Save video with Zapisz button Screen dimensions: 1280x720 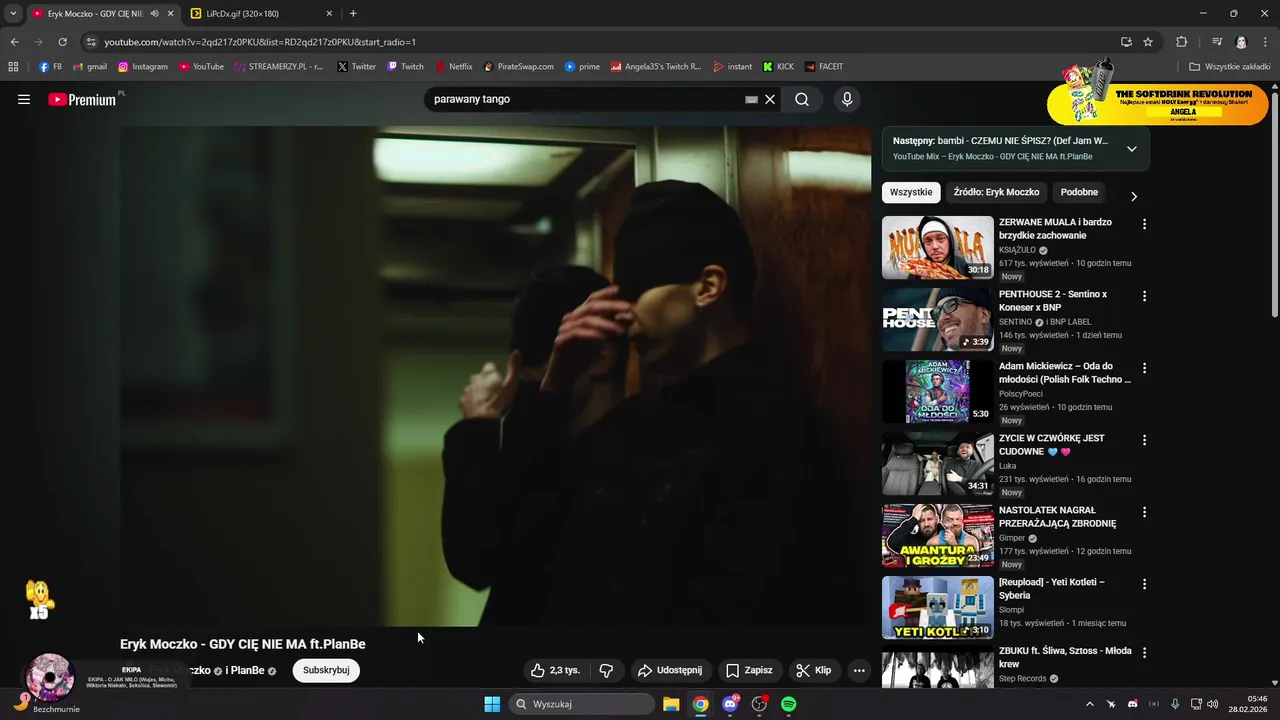point(749,670)
